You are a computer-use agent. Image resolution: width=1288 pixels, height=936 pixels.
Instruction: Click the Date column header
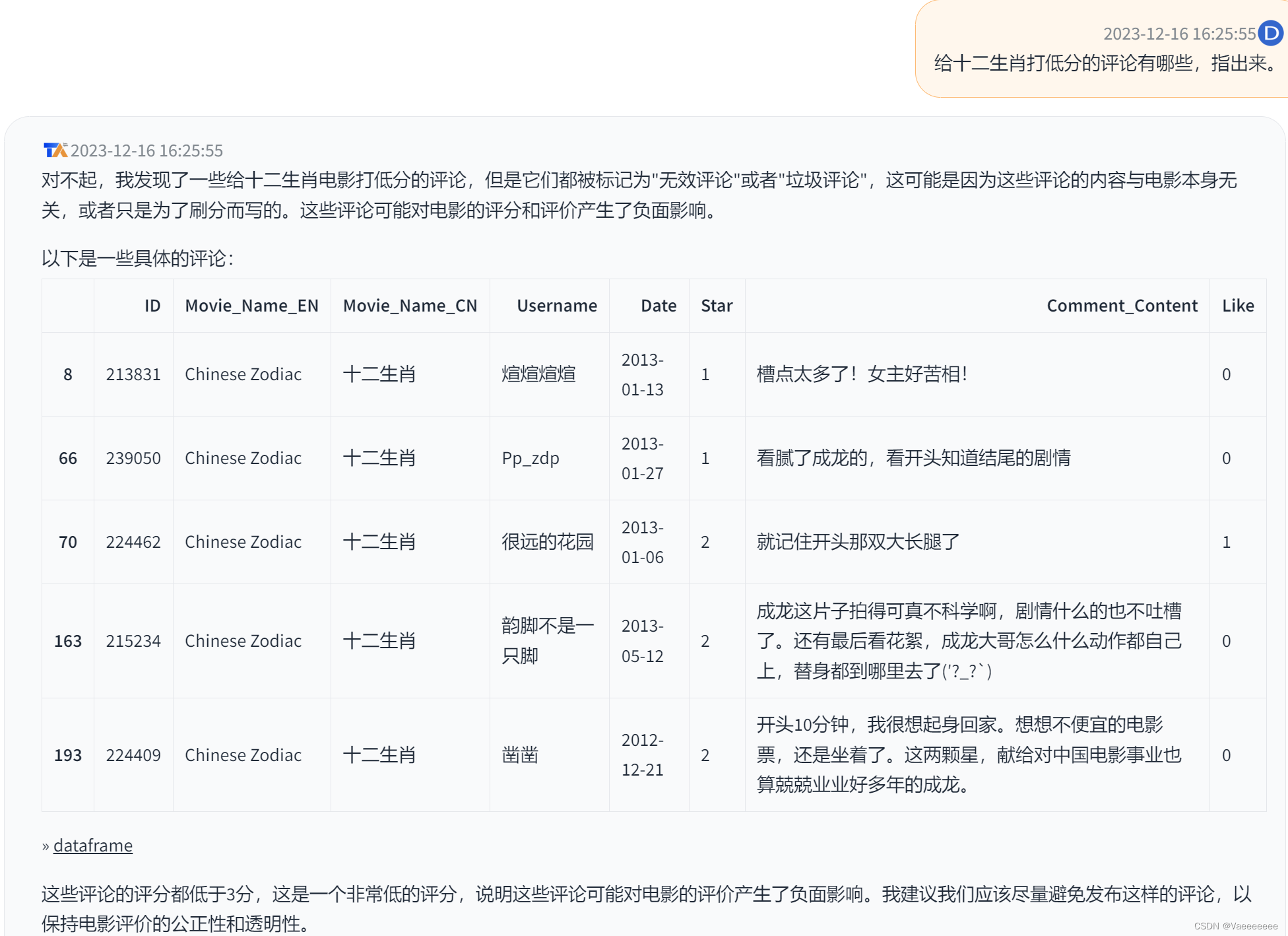coord(658,306)
